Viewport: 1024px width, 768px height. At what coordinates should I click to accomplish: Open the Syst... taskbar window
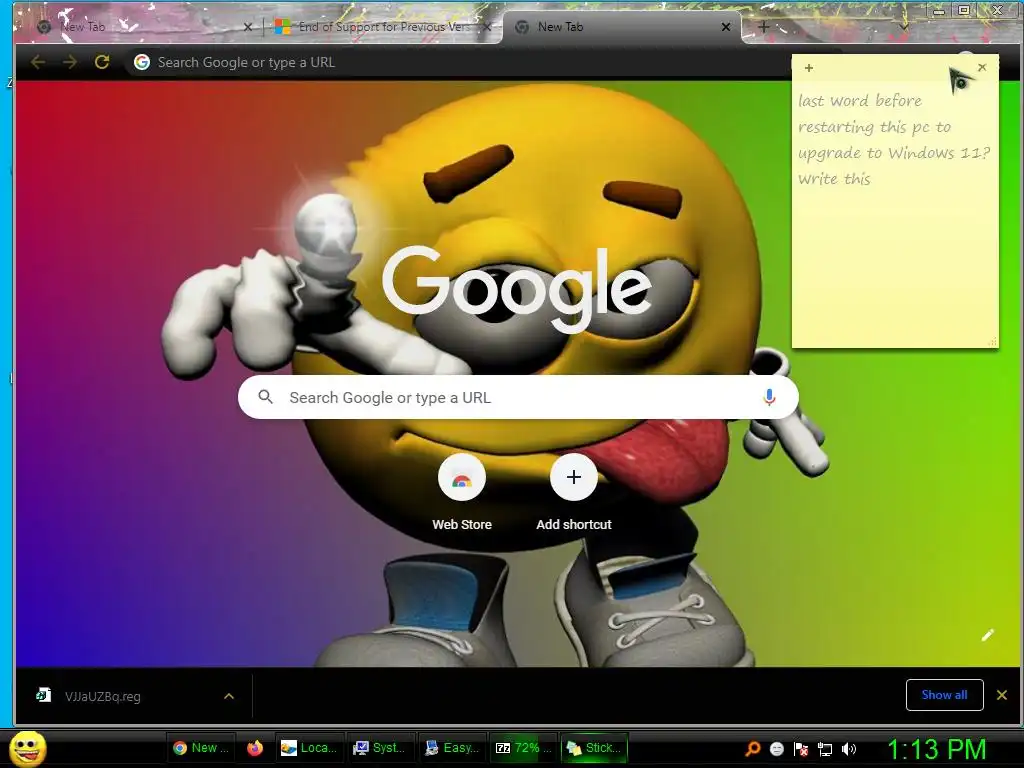(382, 748)
